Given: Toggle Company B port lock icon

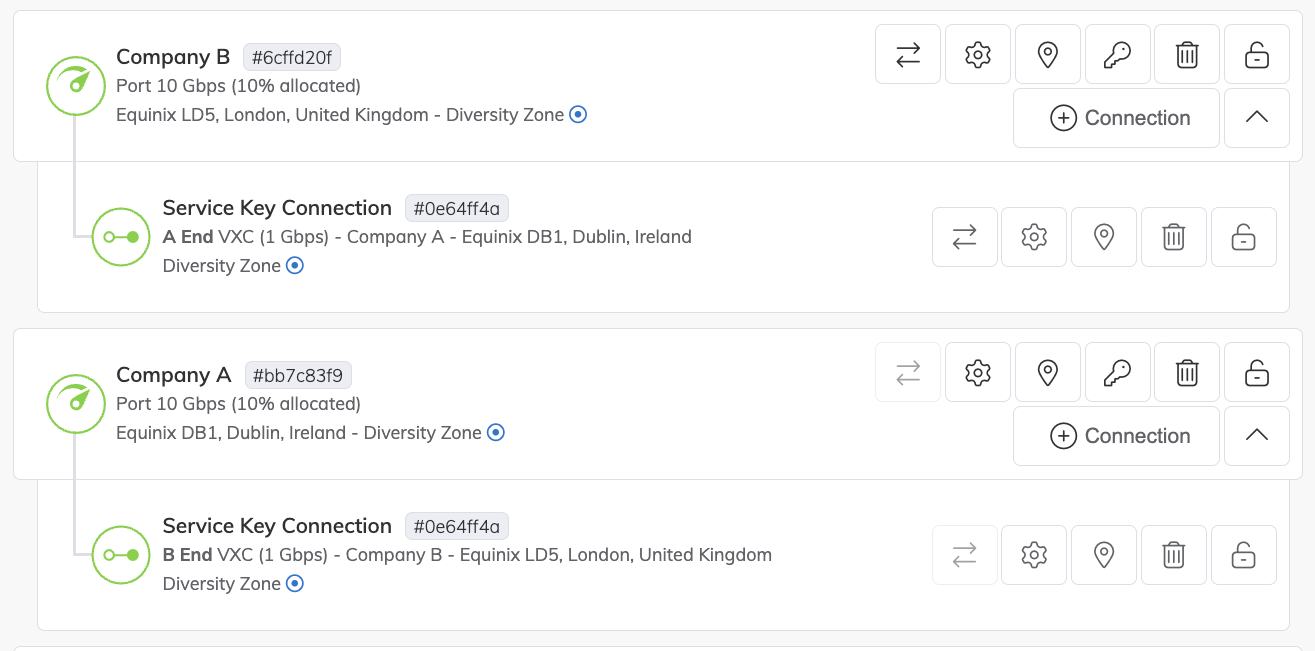Looking at the screenshot, I should (x=1257, y=54).
